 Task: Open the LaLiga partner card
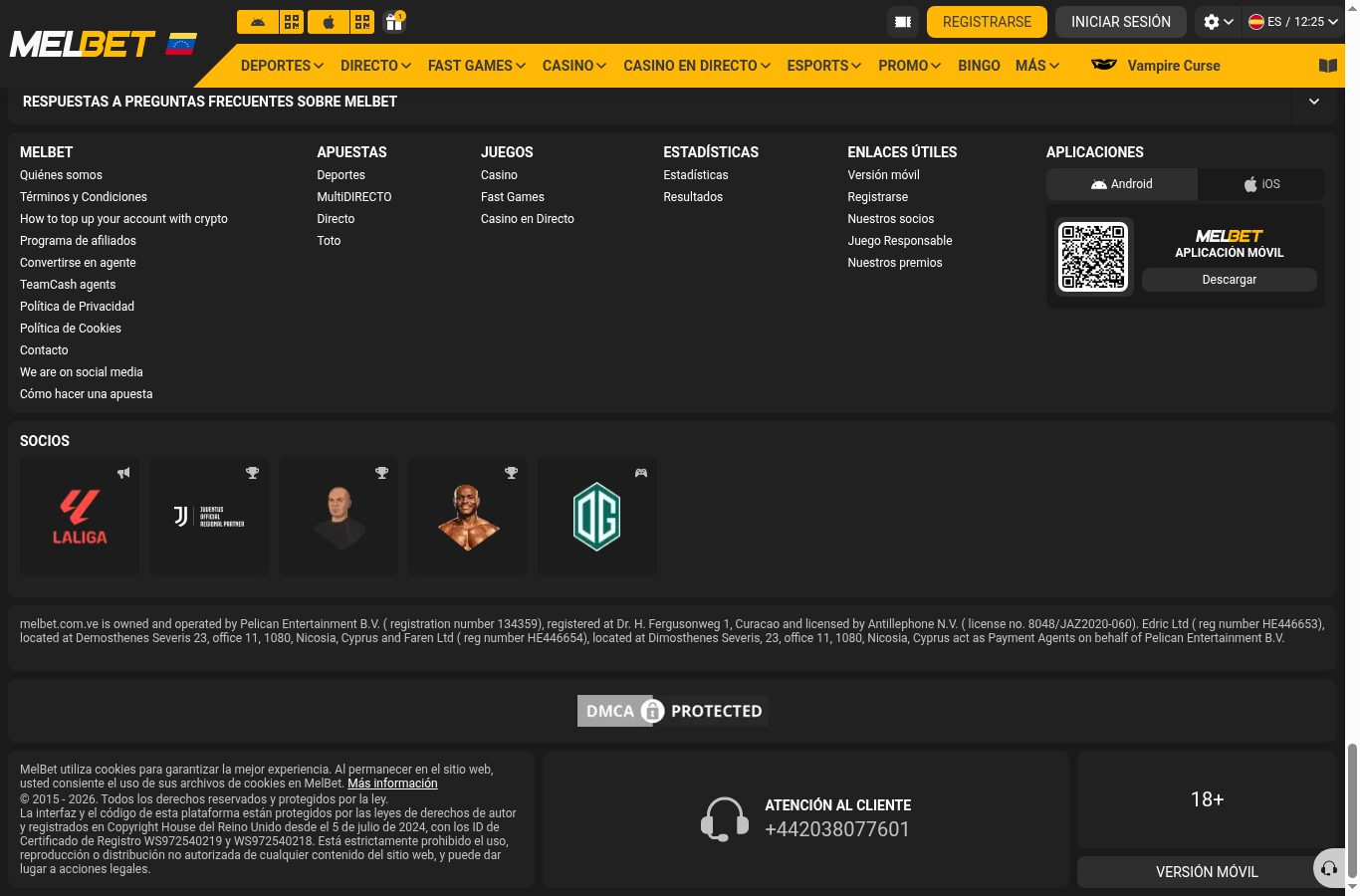click(x=80, y=517)
